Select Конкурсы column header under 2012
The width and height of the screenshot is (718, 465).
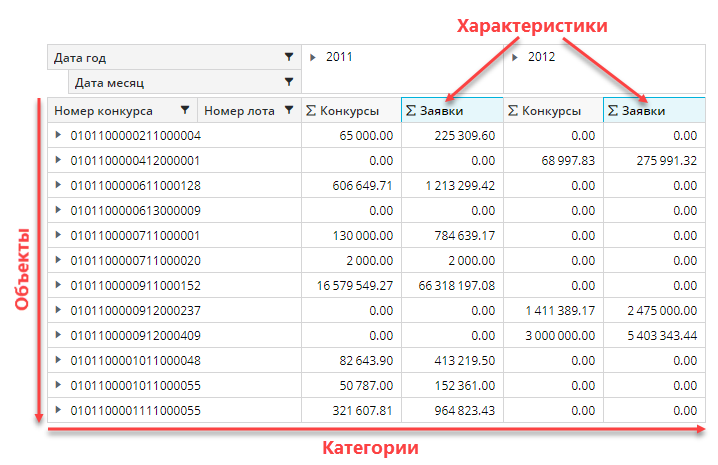[552, 110]
